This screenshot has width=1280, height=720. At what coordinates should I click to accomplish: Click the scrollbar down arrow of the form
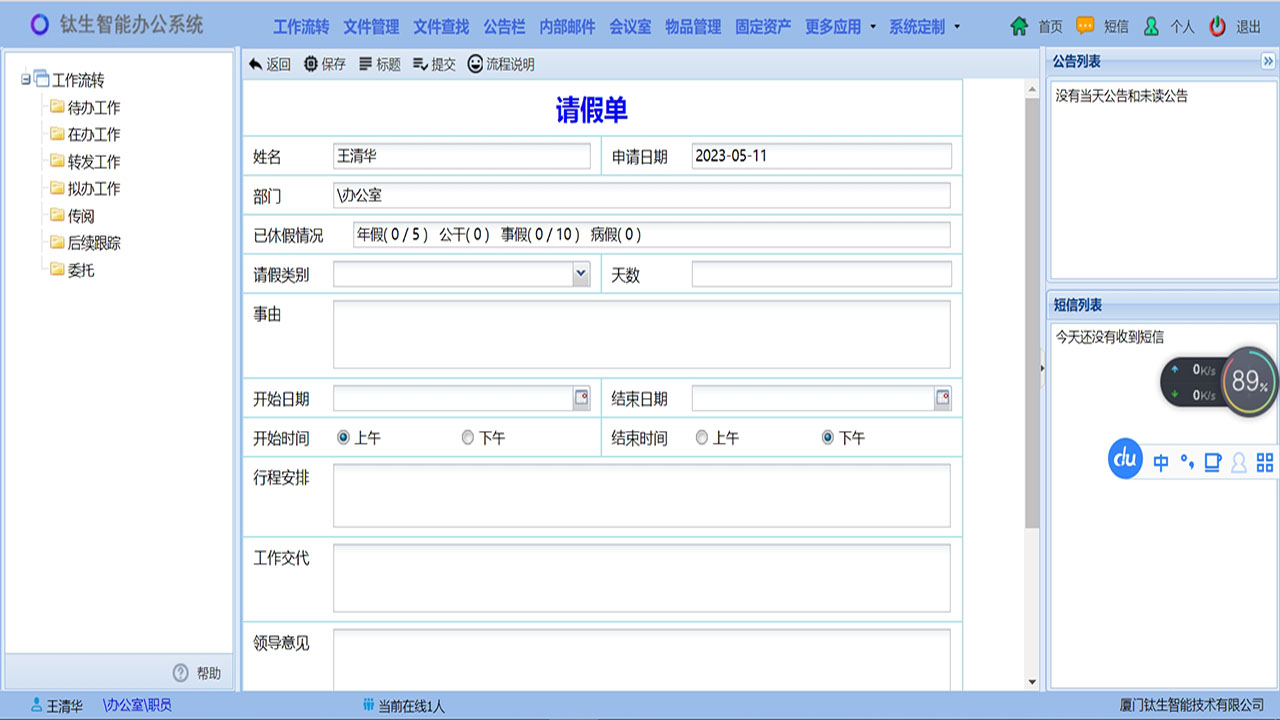1032,682
